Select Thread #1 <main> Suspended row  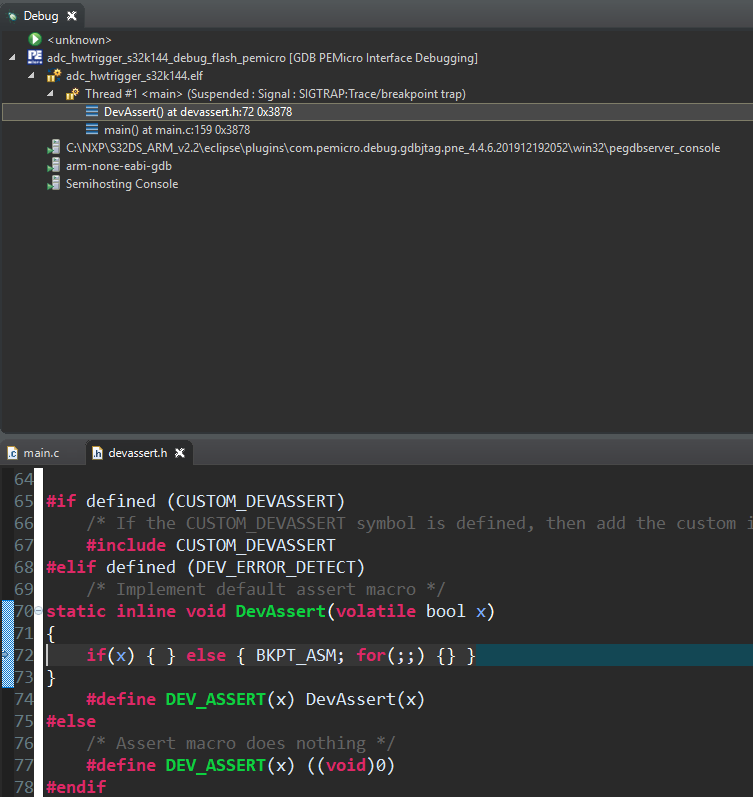[275, 94]
